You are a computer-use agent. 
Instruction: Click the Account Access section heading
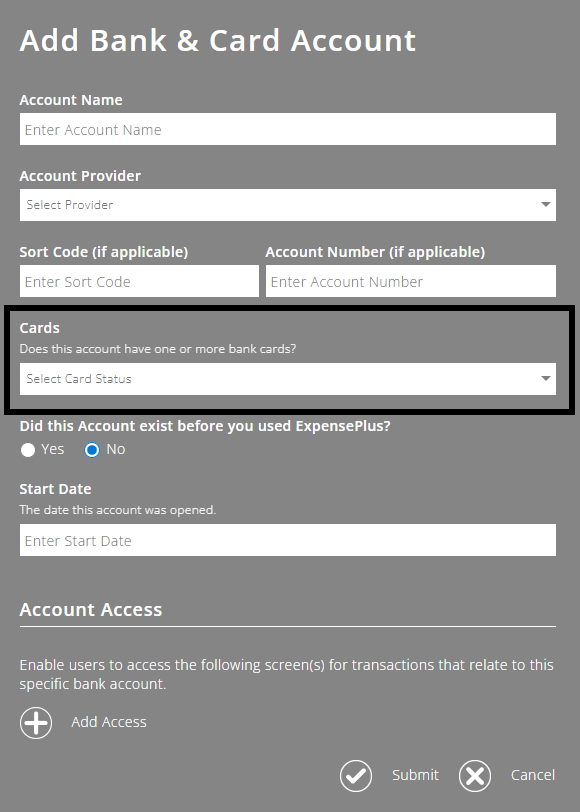(x=90, y=609)
